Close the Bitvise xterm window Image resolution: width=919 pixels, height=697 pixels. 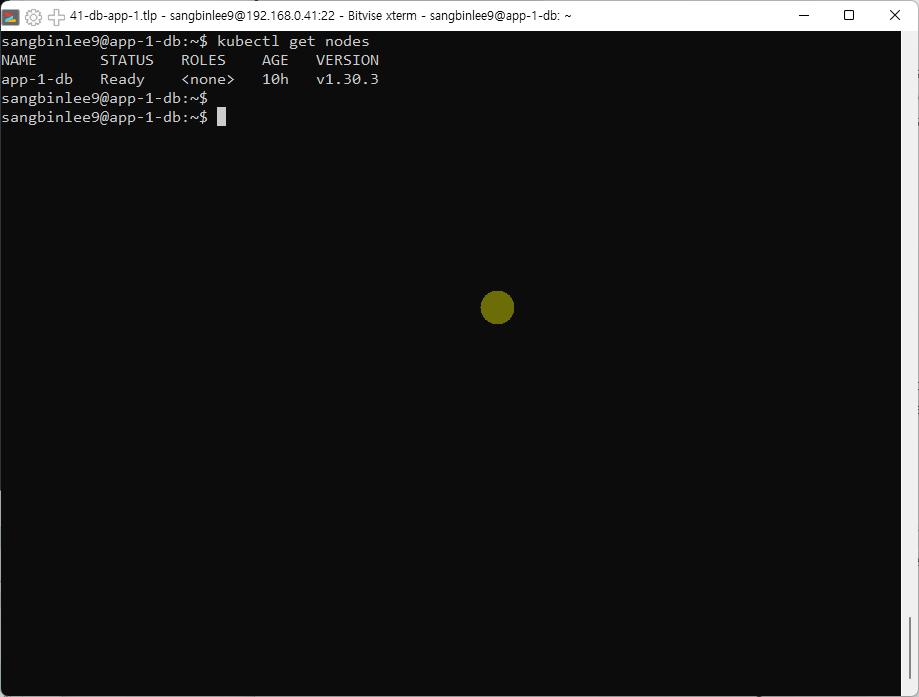(x=894, y=15)
